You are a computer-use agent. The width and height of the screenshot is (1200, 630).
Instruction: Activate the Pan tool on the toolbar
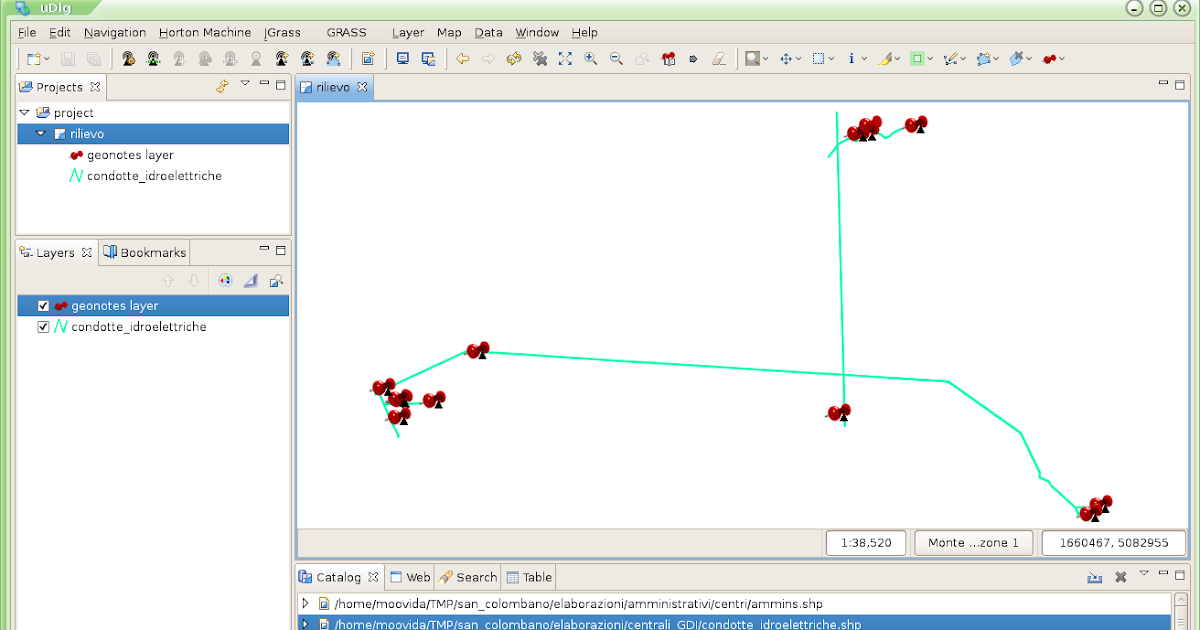(784, 58)
